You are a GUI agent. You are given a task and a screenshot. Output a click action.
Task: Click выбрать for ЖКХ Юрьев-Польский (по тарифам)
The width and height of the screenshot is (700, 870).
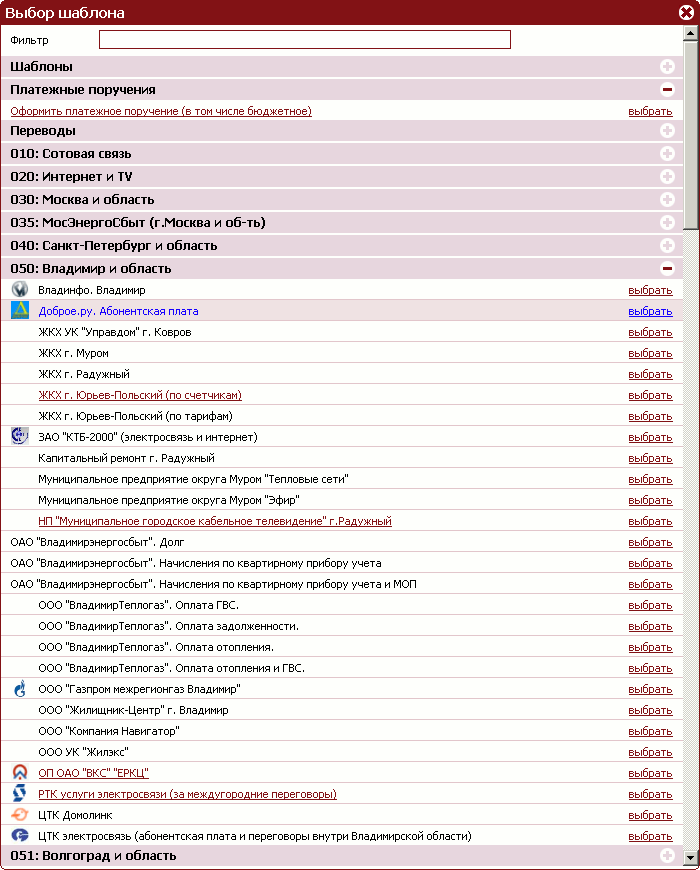coord(650,416)
